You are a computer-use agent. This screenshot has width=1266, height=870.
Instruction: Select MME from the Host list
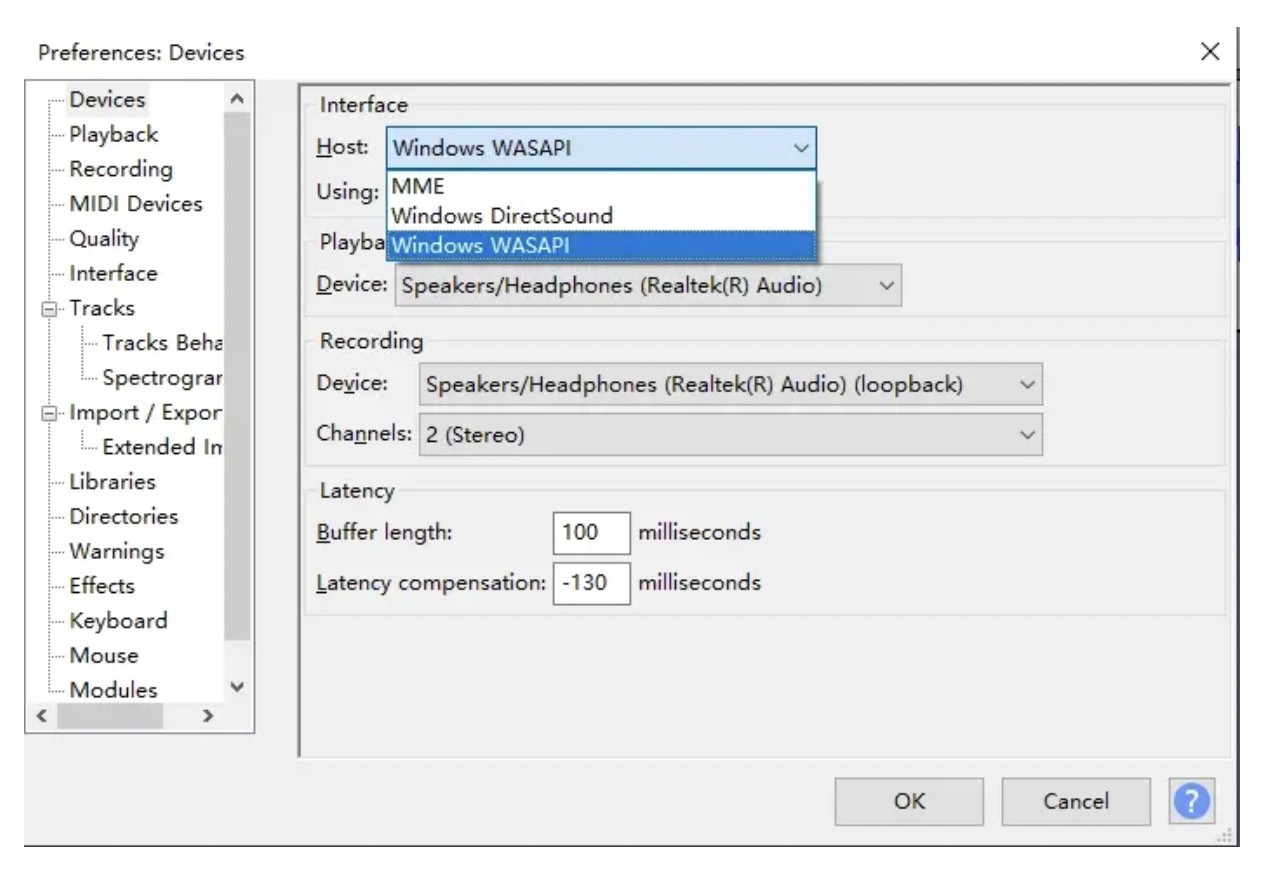(601, 186)
